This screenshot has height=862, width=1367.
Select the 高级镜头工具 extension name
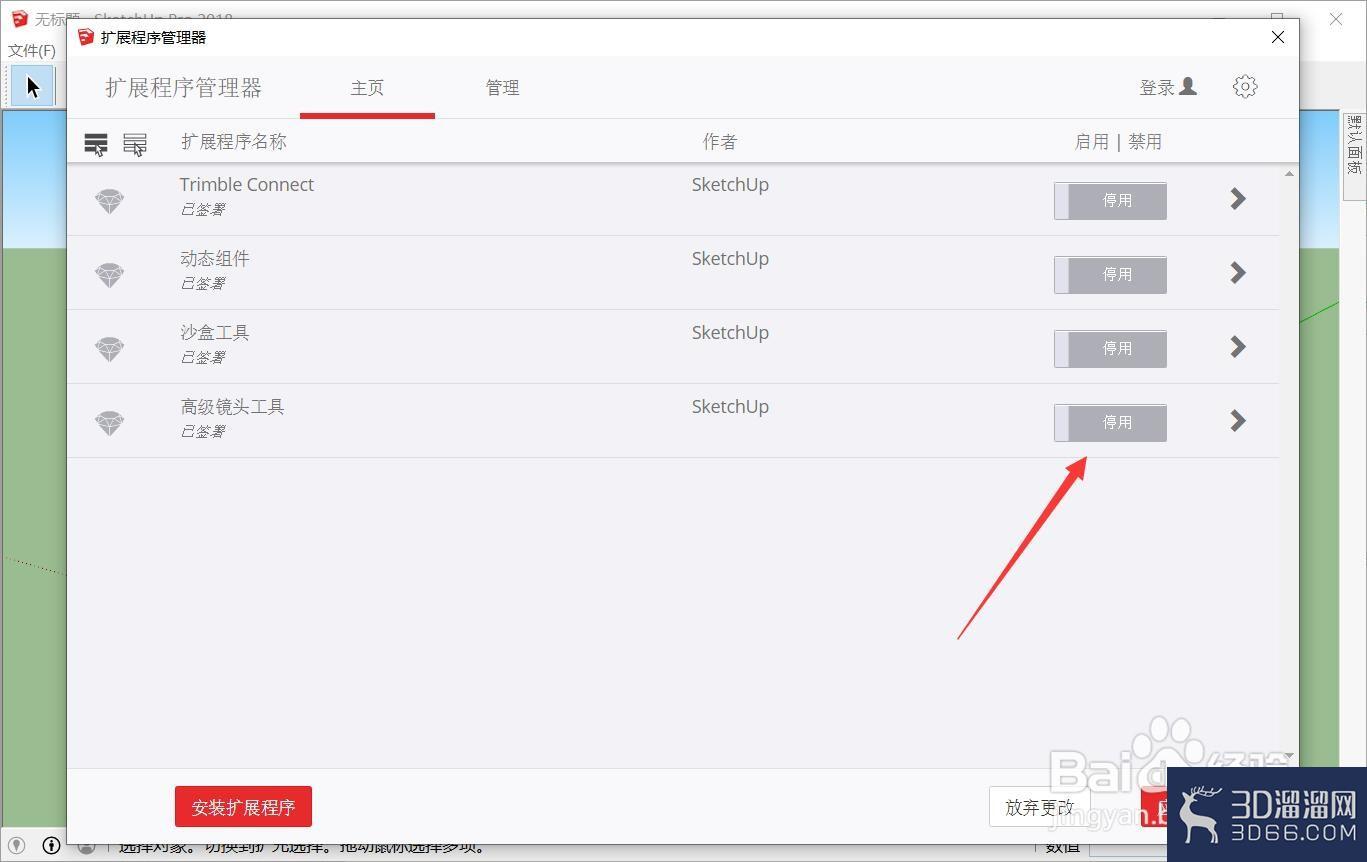[x=232, y=406]
